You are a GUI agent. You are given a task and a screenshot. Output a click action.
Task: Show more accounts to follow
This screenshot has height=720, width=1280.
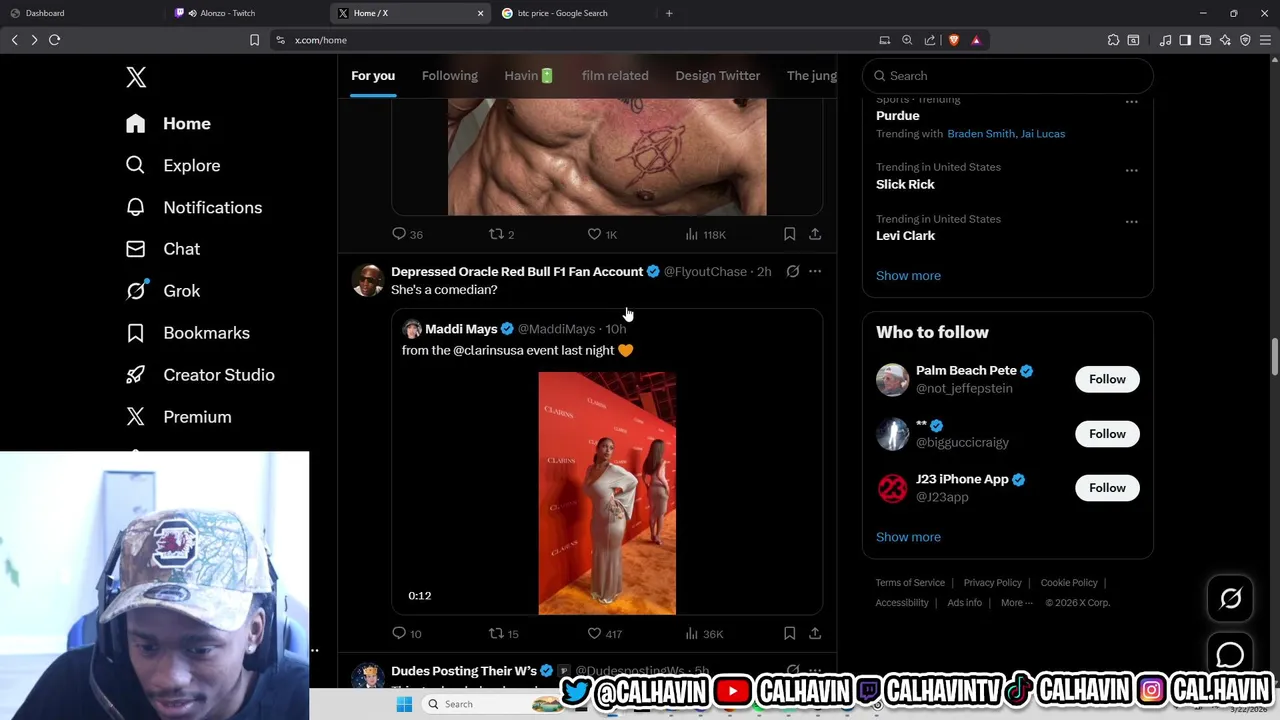(x=908, y=537)
